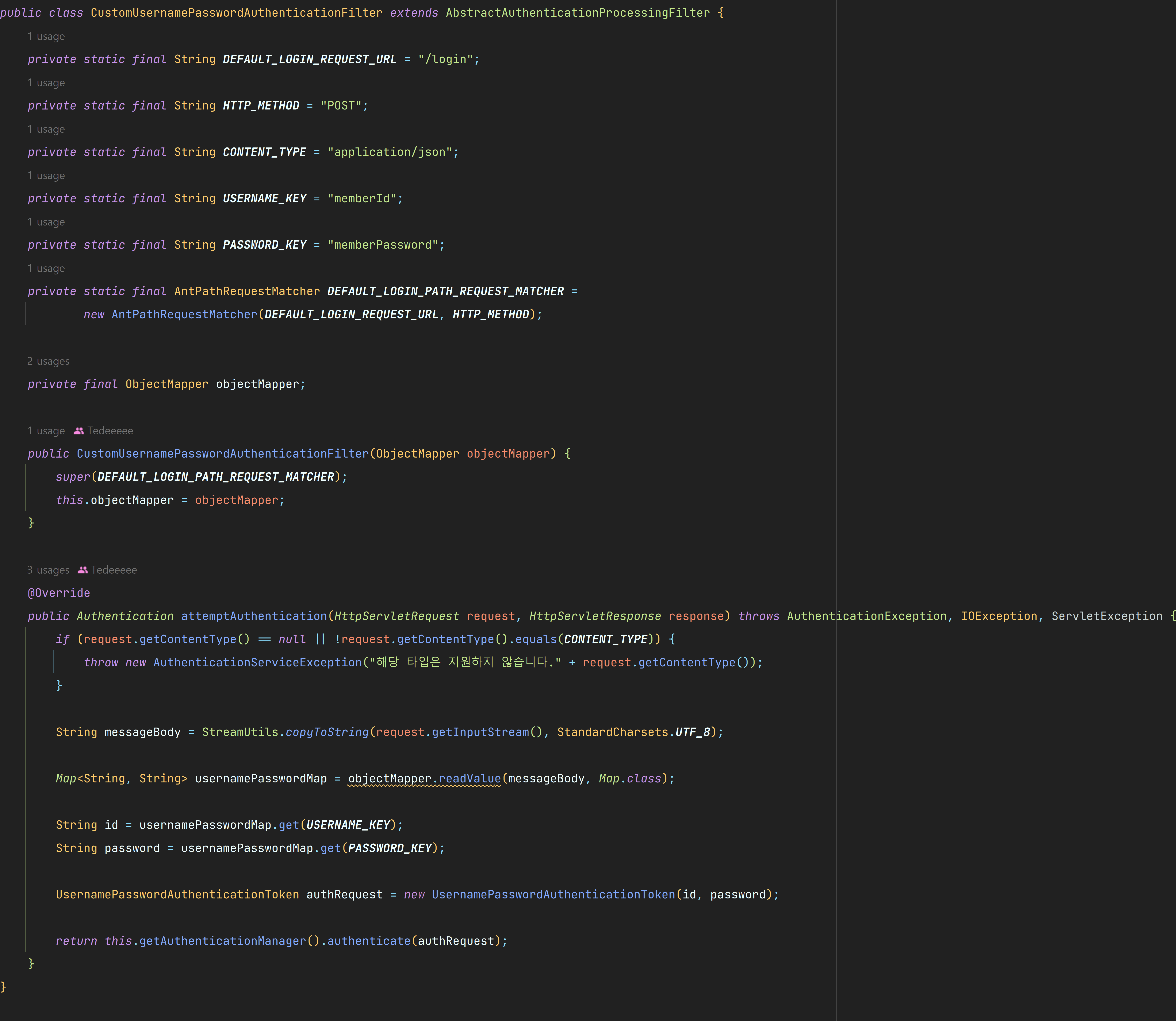Click the 'throws' keyword in method signature
The height and width of the screenshot is (1021, 1176).
(x=759, y=616)
